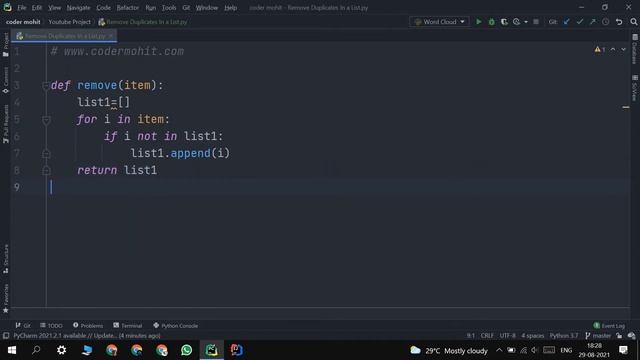This screenshot has width=640, height=360.
Task: Open the Python Console
Action: pos(176,326)
